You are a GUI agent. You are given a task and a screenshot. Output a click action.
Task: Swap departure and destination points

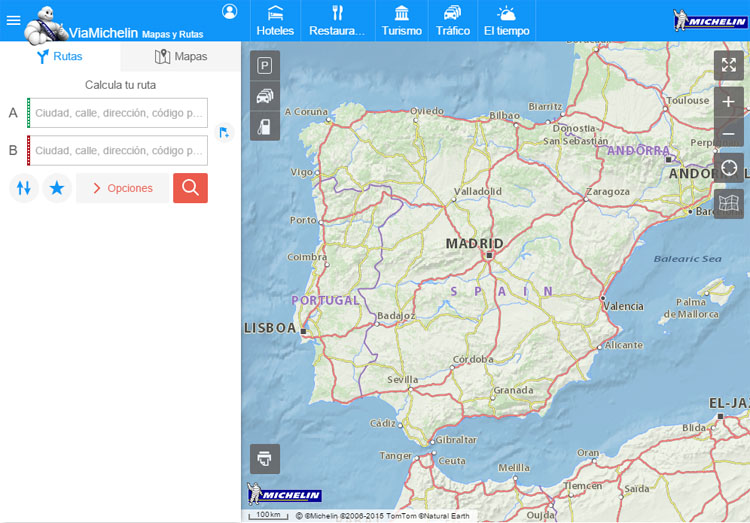coord(23,188)
